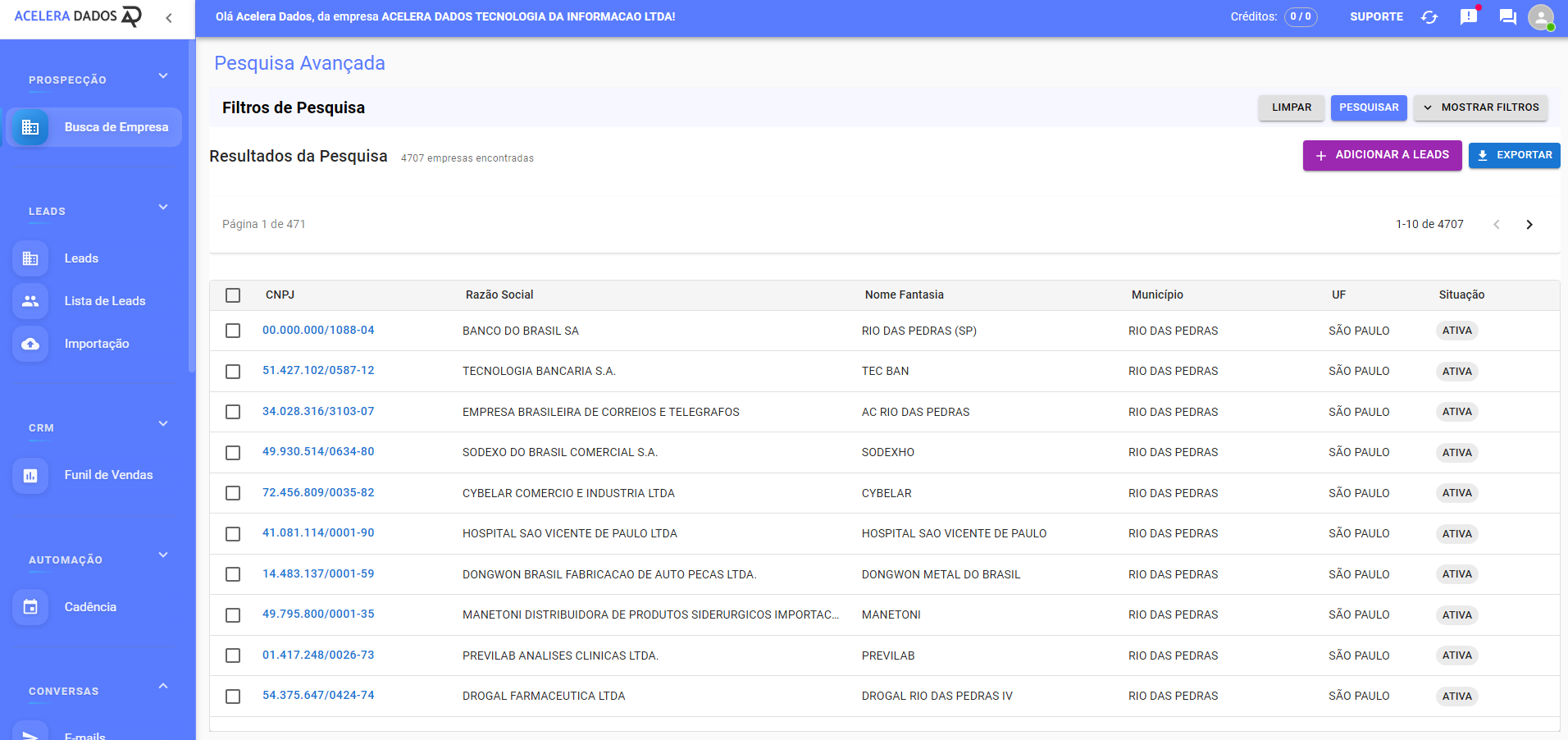Screen dimensions: 1568x740
Task: Click the Funil de Vendas chart icon
Action: pyautogui.click(x=30, y=475)
